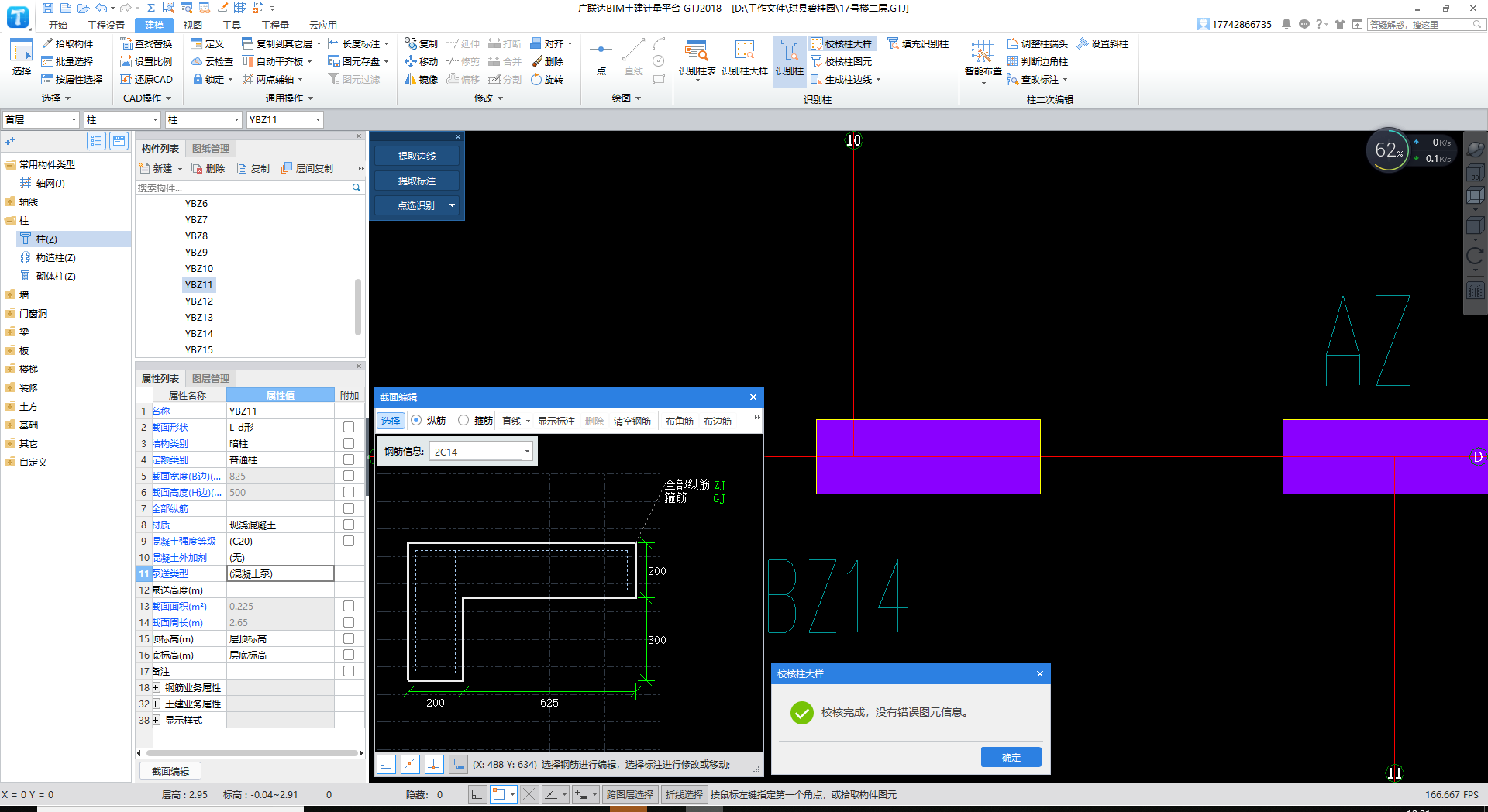Click the purple column block left
Image resolution: width=1488 pixels, height=812 pixels.
click(928, 457)
